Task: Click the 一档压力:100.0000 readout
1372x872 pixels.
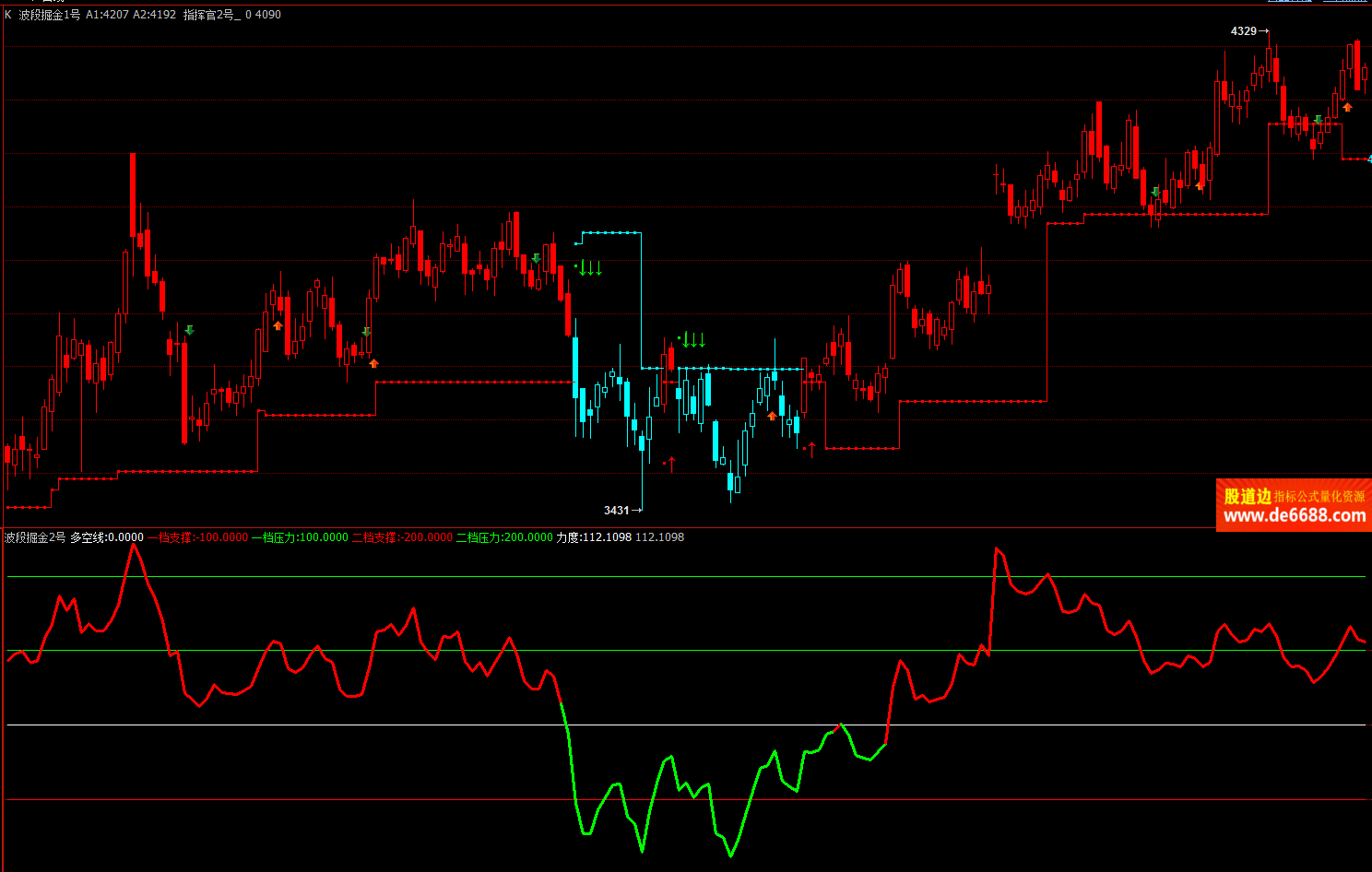Action: coord(300,537)
